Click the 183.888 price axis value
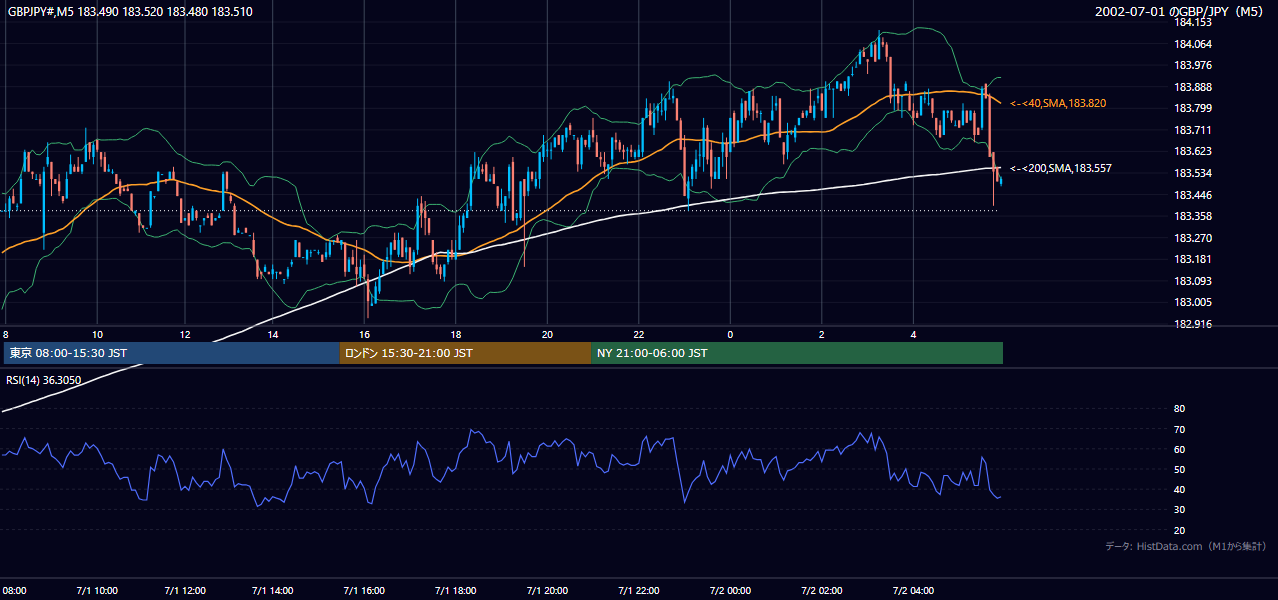 click(1193, 87)
